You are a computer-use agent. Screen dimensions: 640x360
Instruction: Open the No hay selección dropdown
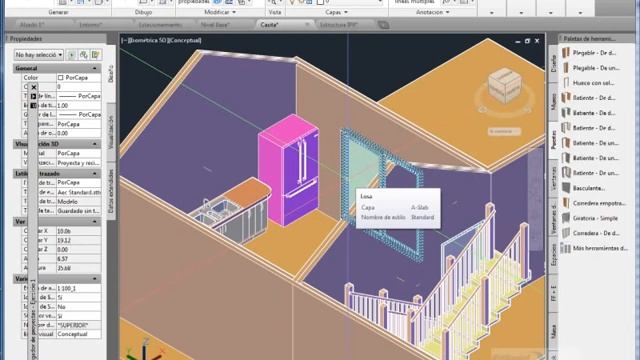point(39,54)
